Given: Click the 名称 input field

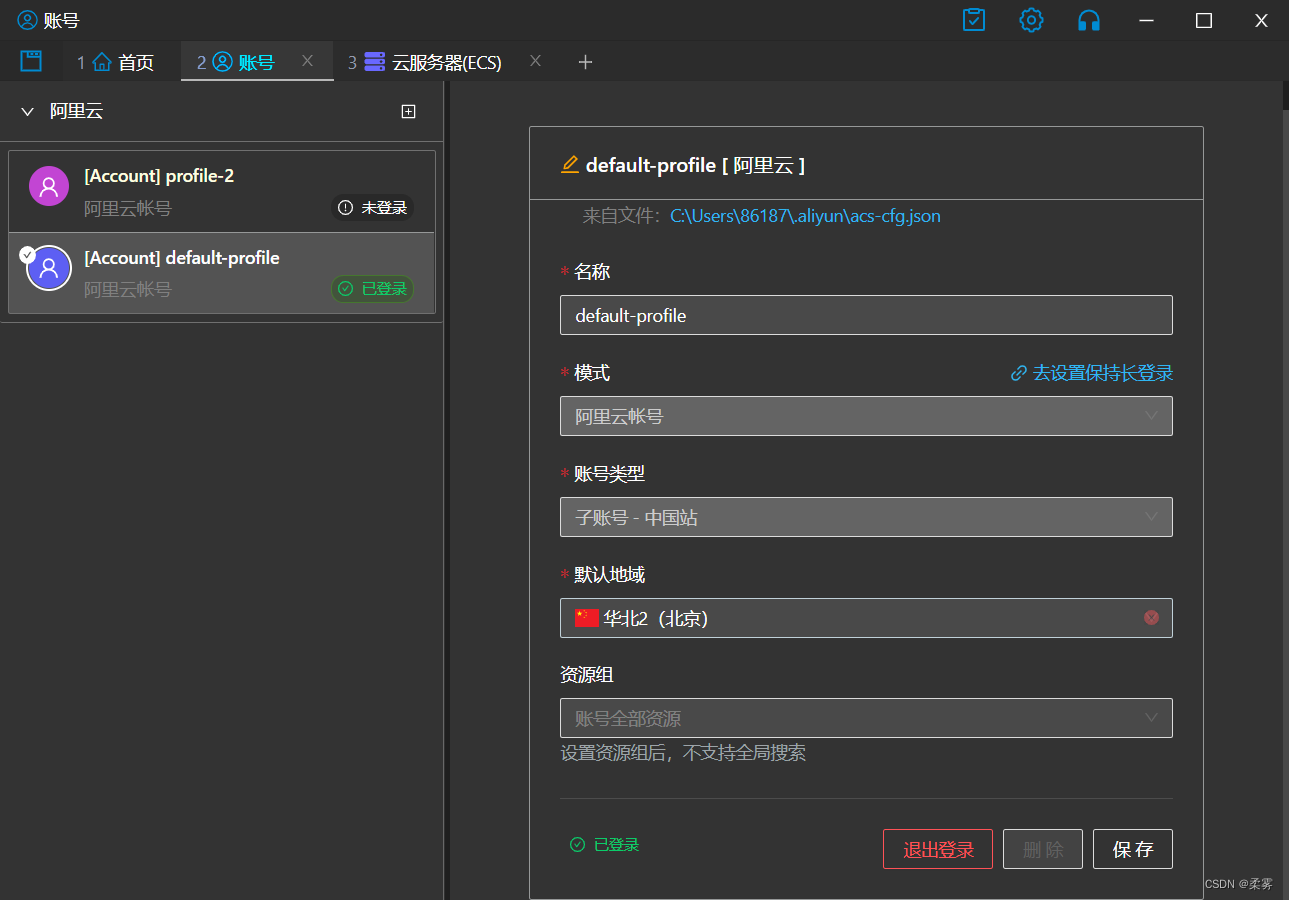Looking at the screenshot, I should coord(866,315).
